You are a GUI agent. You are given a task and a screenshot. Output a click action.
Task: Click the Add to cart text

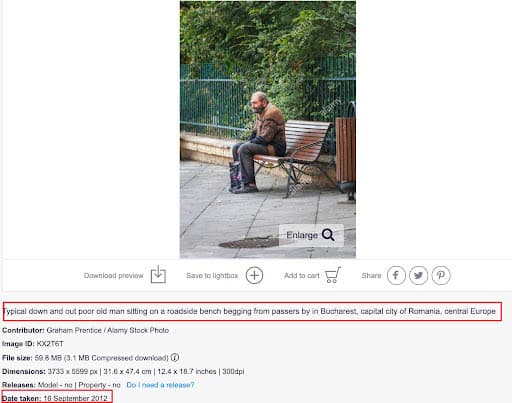tap(302, 276)
